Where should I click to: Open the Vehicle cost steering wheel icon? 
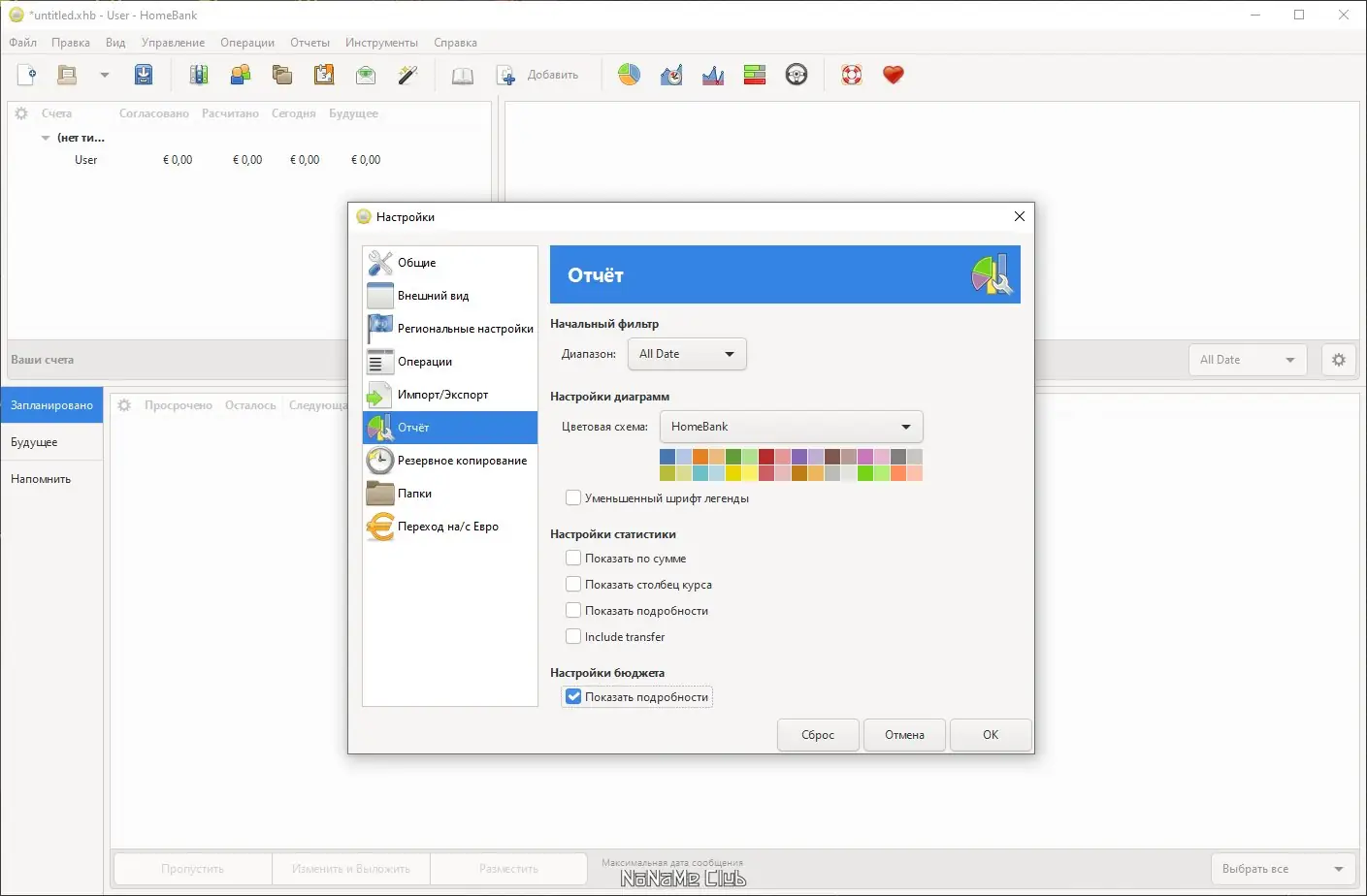point(797,75)
